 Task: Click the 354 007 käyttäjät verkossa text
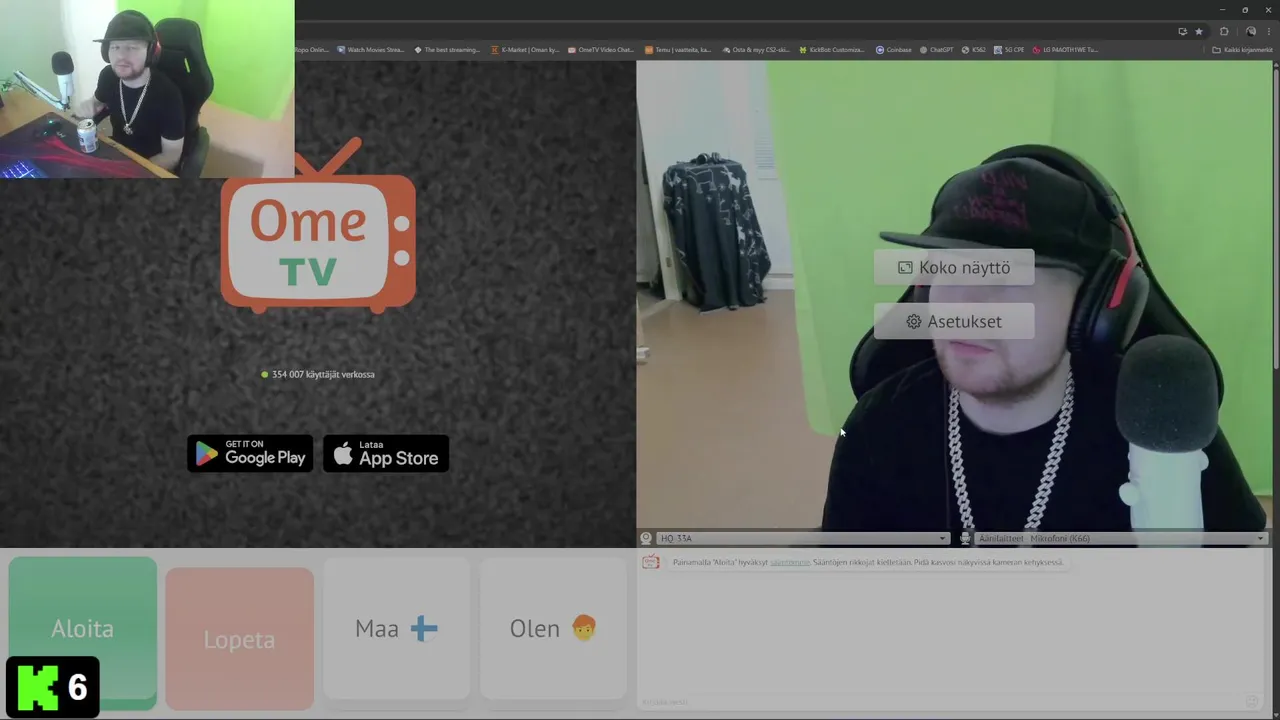pos(323,374)
